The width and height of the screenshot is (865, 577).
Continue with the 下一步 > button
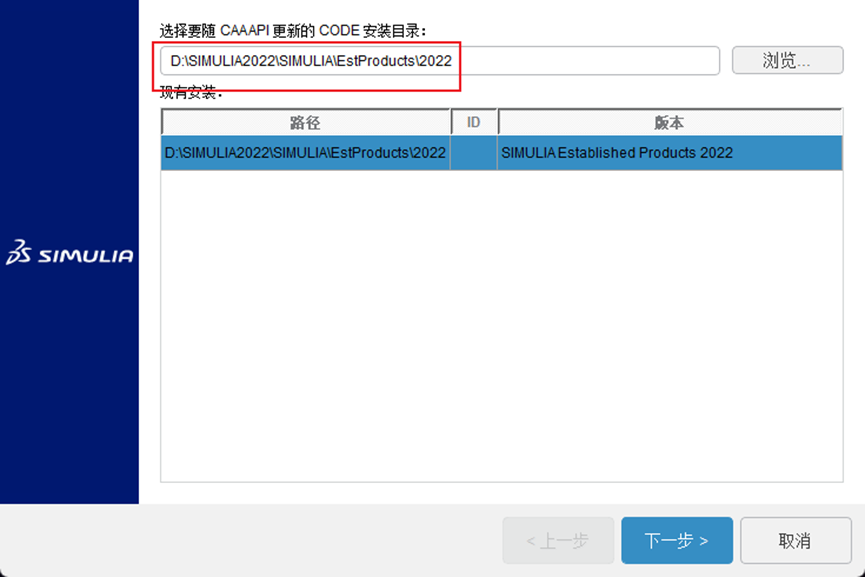click(x=677, y=540)
